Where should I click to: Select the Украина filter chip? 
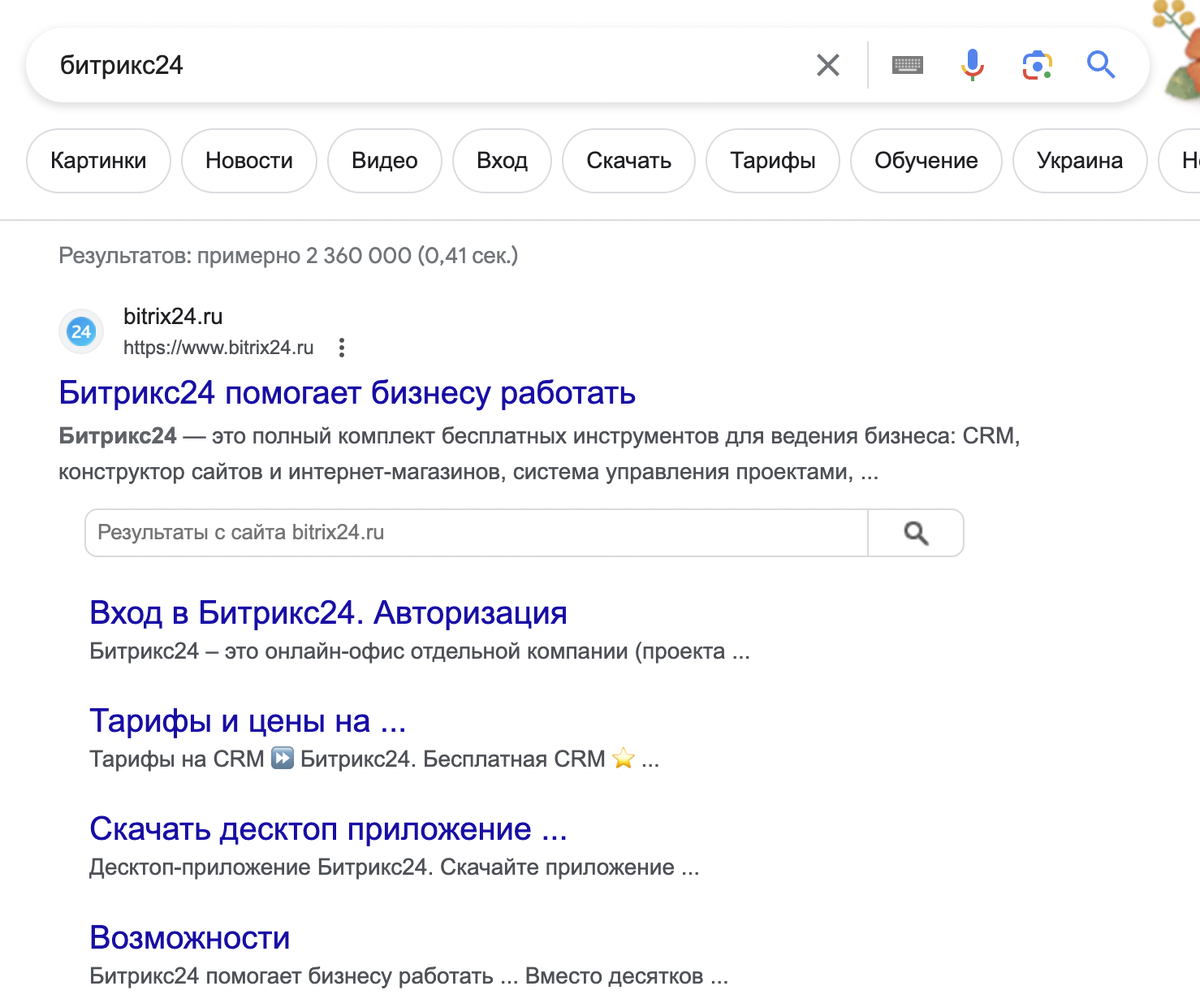(x=1080, y=160)
